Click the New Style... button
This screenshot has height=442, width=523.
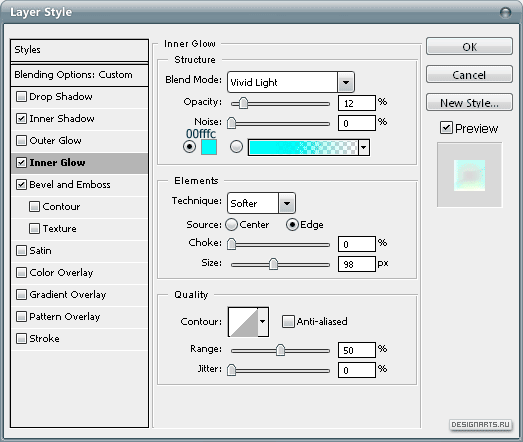(x=469, y=102)
